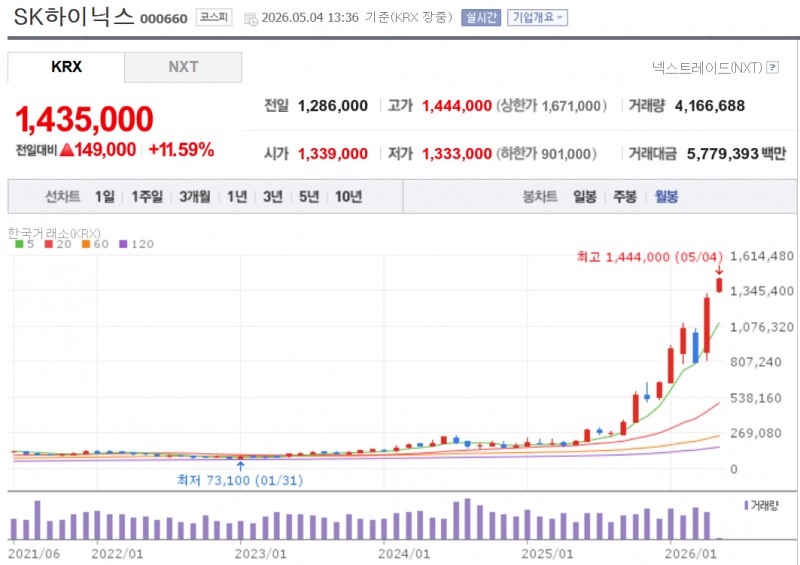Select the 3년 line chart range

pyautogui.click(x=272, y=196)
